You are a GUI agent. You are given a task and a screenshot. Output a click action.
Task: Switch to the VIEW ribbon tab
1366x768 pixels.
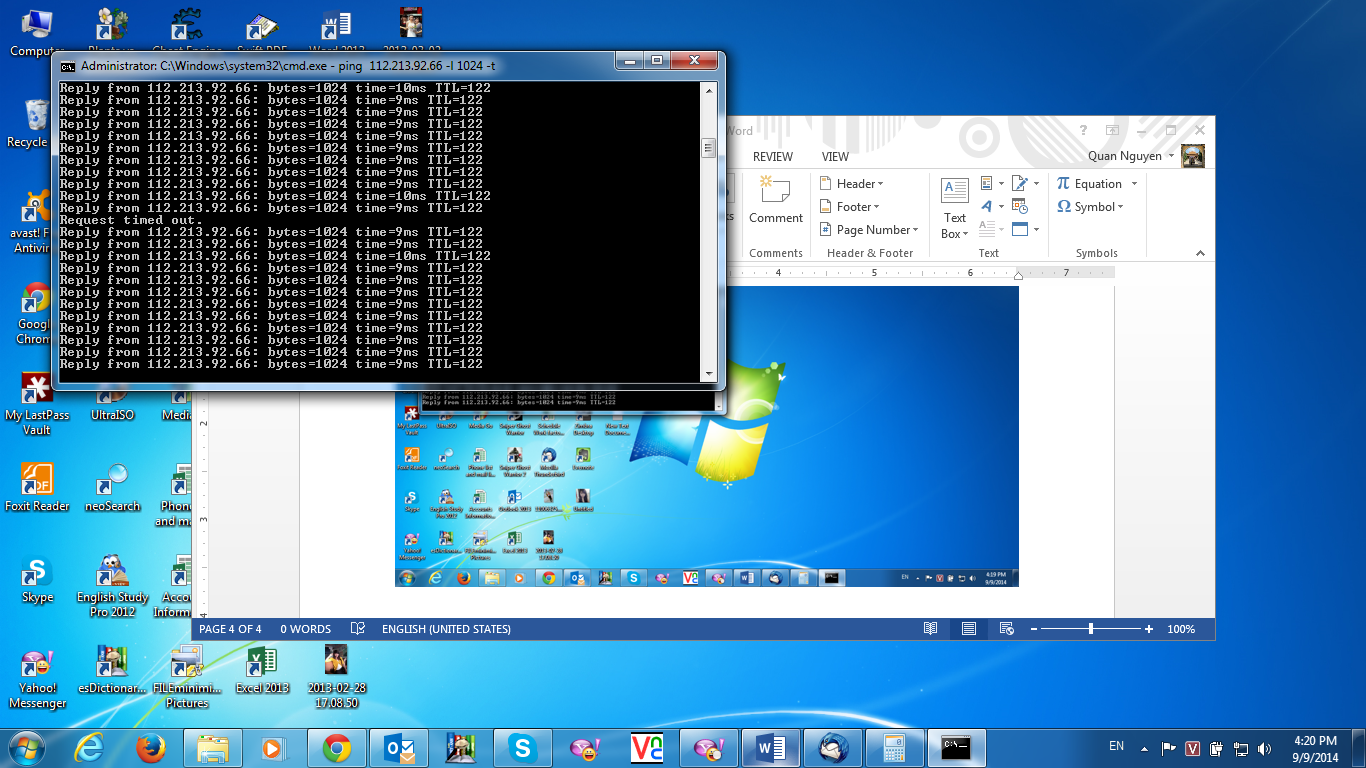pyautogui.click(x=835, y=157)
